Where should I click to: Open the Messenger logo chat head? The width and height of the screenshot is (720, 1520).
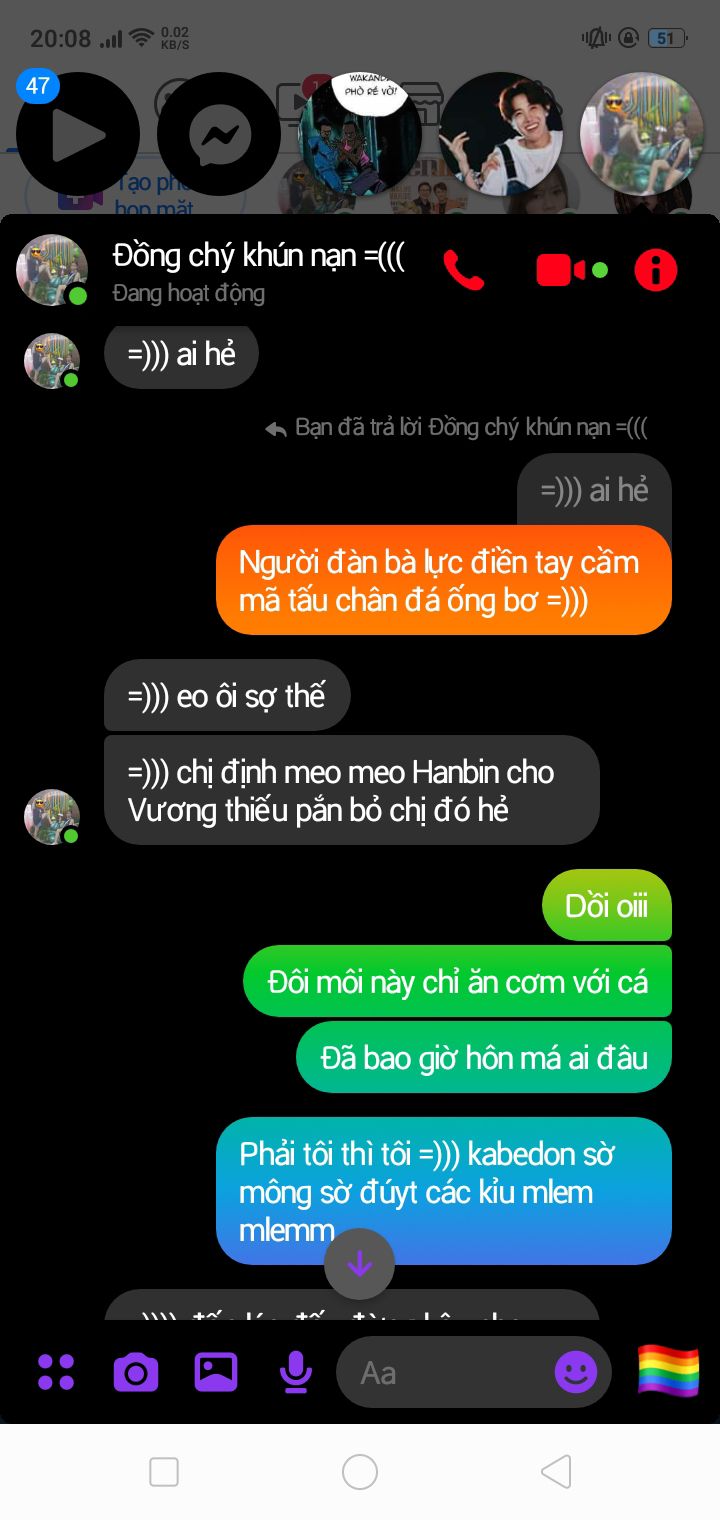(x=219, y=134)
